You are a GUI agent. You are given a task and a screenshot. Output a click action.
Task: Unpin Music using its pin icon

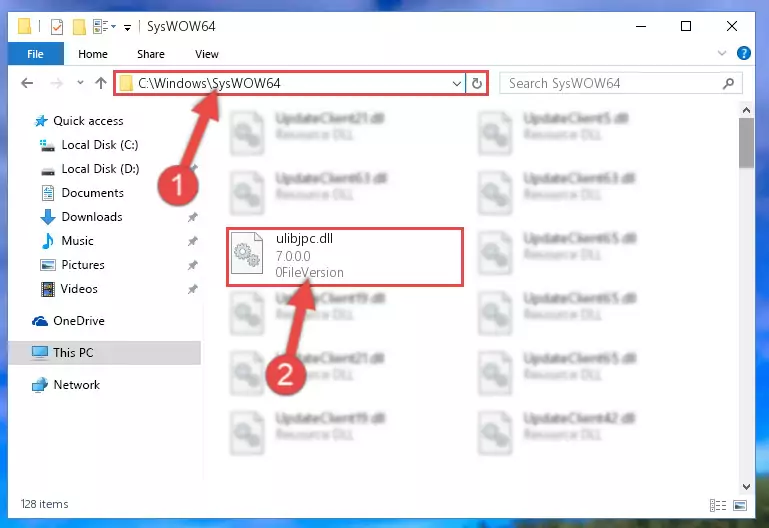(x=192, y=241)
